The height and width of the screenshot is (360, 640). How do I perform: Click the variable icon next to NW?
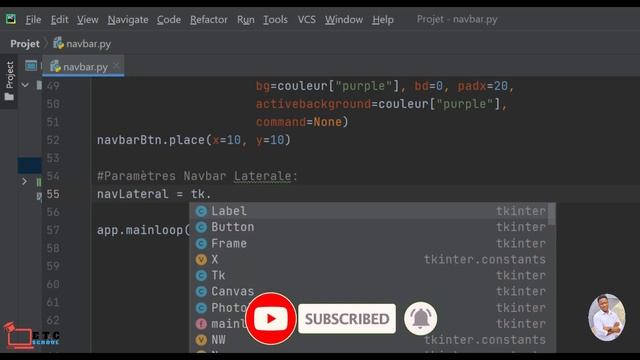point(201,340)
